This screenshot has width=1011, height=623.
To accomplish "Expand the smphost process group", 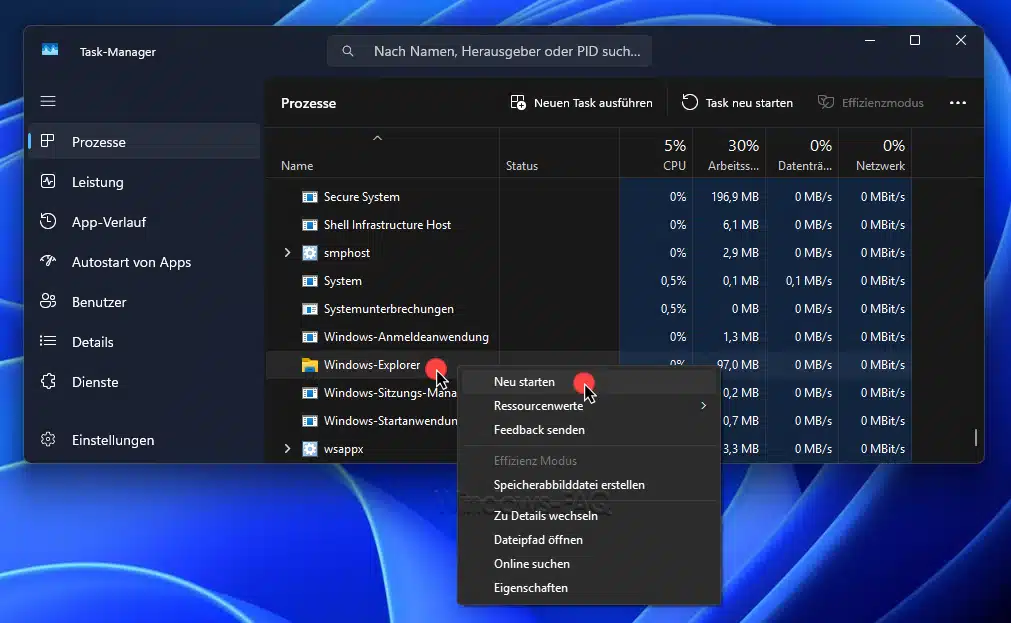I will click(x=287, y=253).
